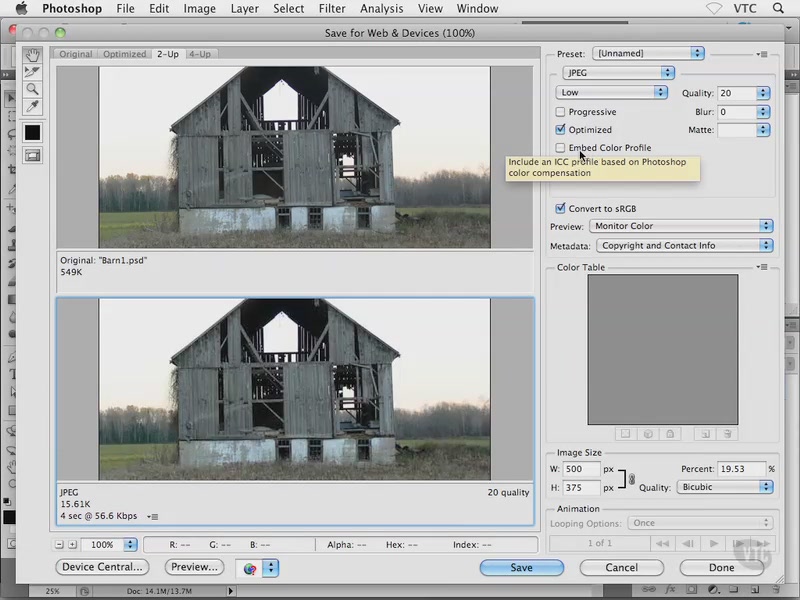Select the Hand tool
This screenshot has height=600, width=800.
pos(32,55)
